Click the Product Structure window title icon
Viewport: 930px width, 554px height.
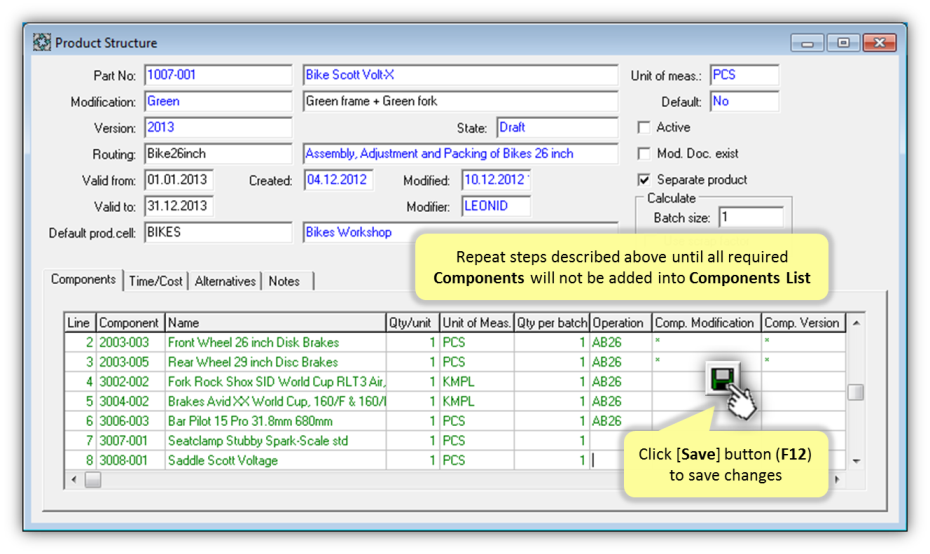point(42,43)
